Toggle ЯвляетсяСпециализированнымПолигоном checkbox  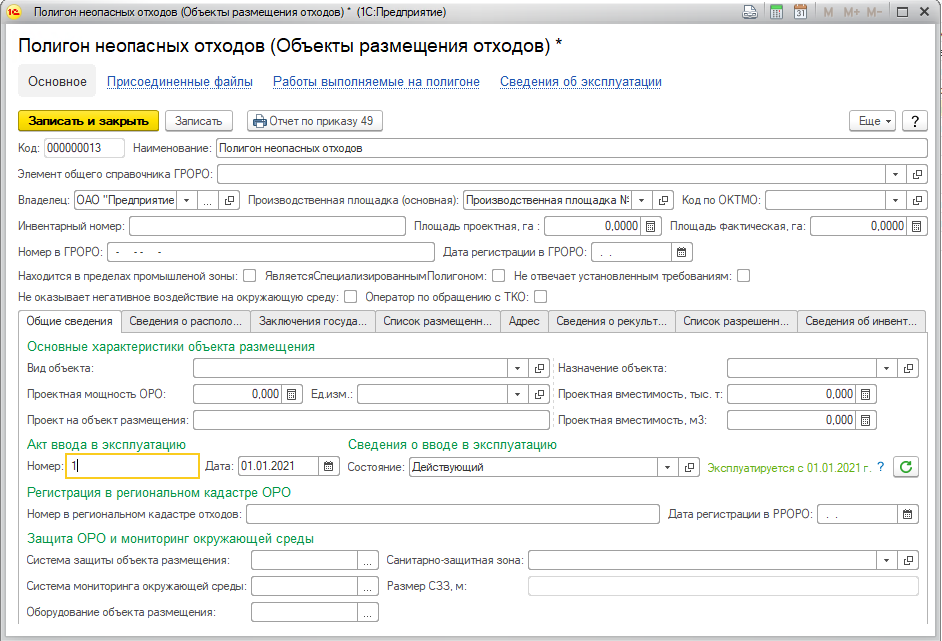(x=498, y=276)
